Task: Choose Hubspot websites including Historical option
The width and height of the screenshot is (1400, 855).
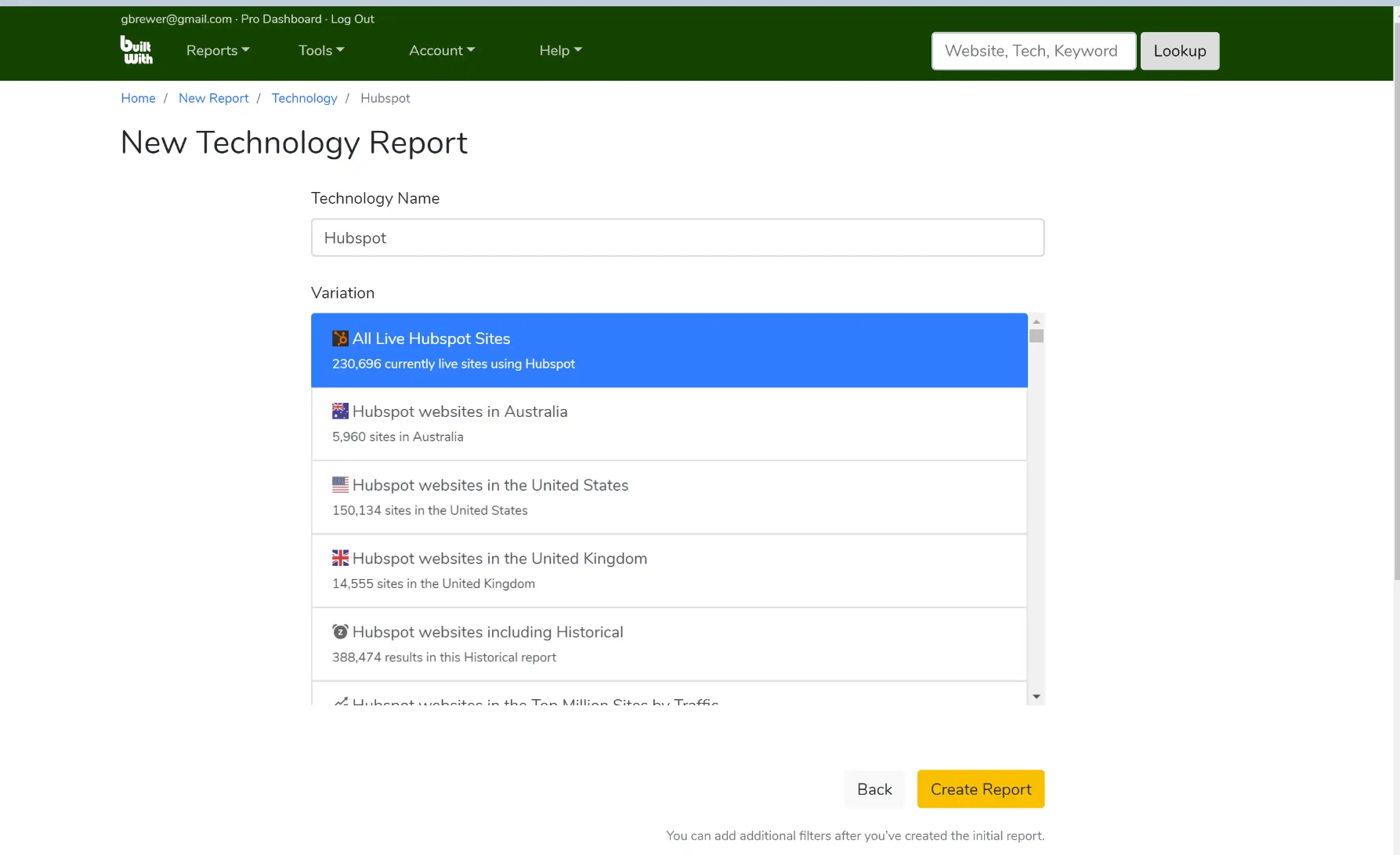Action: click(669, 644)
